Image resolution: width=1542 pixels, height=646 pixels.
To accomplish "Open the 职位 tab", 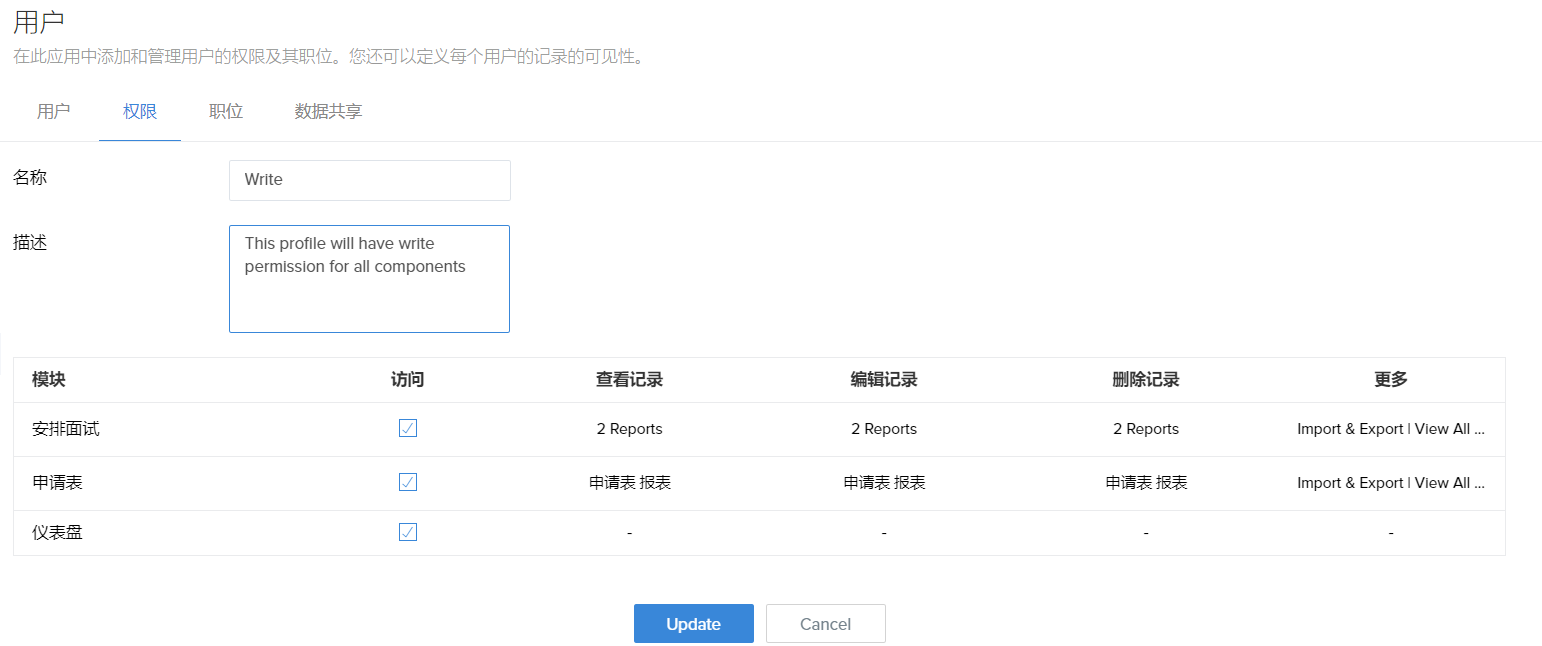I will [x=226, y=111].
